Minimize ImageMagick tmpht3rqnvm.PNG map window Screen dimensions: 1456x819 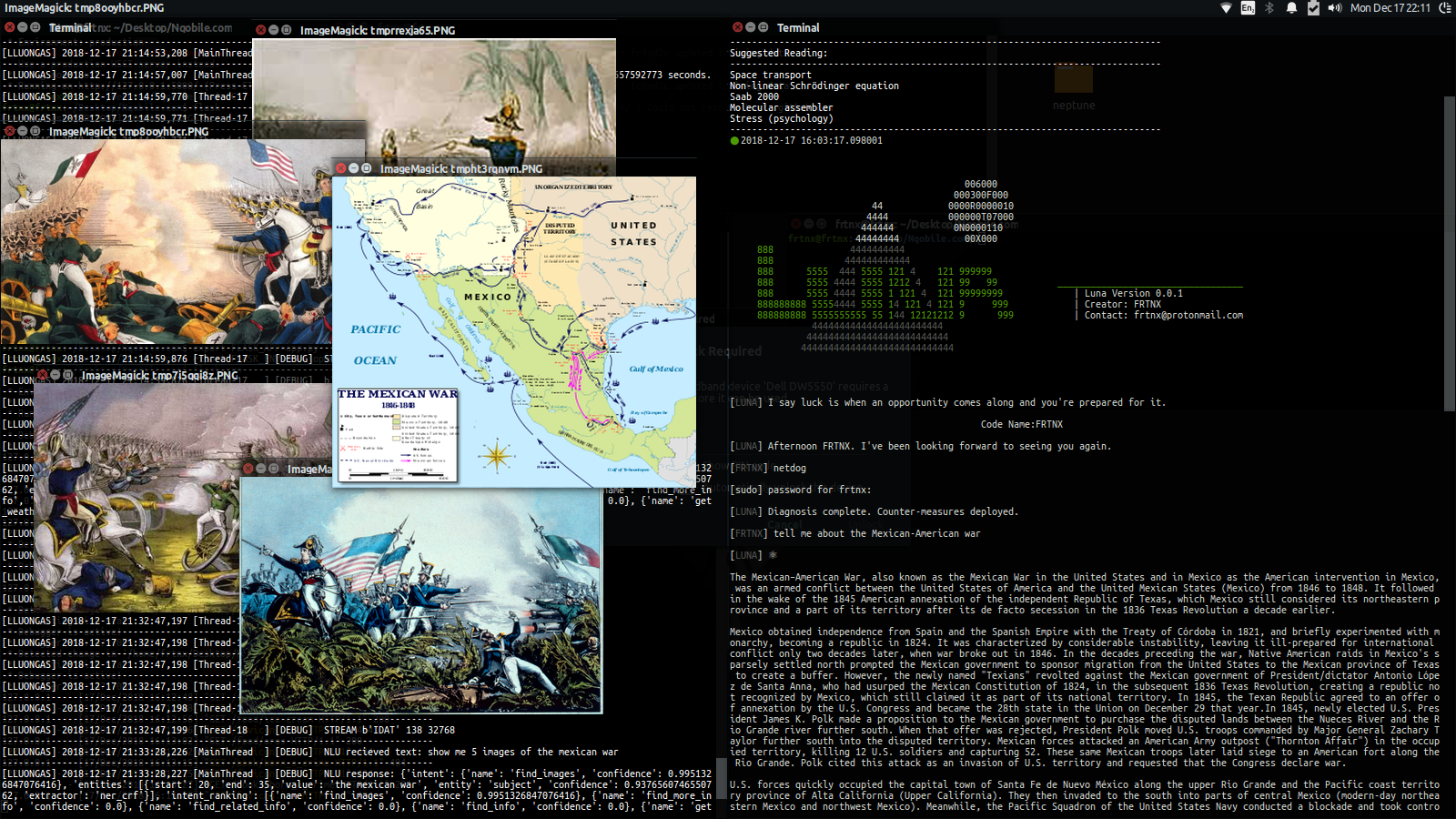[354, 168]
